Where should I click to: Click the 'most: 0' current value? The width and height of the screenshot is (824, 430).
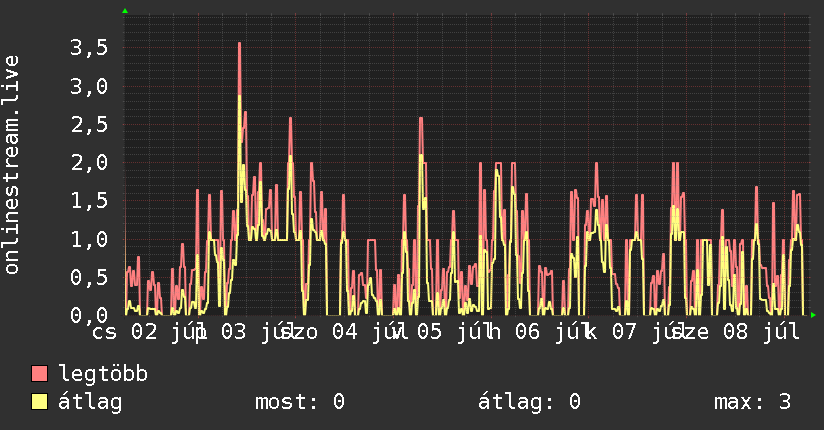[300, 402]
